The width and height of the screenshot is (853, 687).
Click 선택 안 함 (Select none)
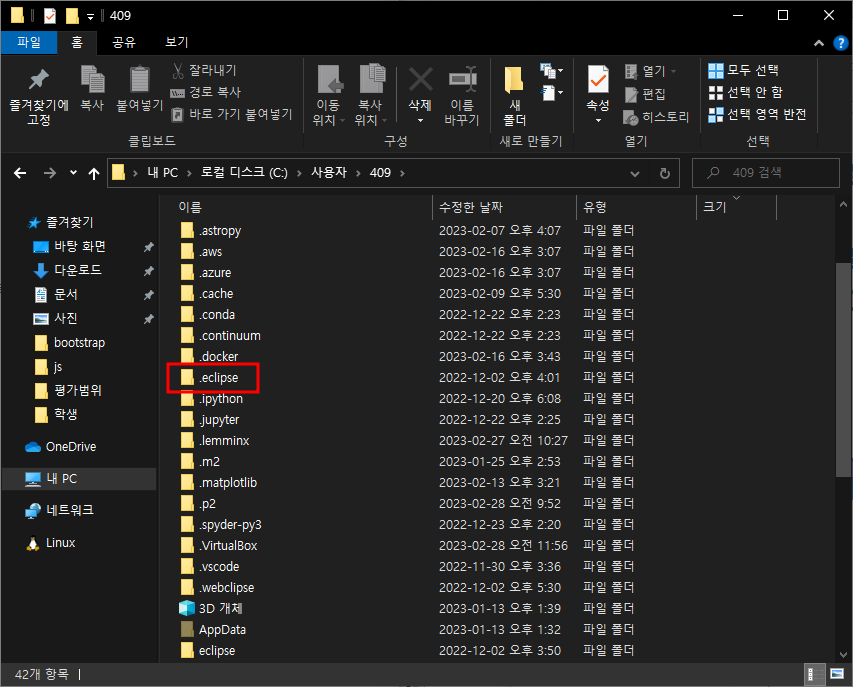click(x=745, y=92)
